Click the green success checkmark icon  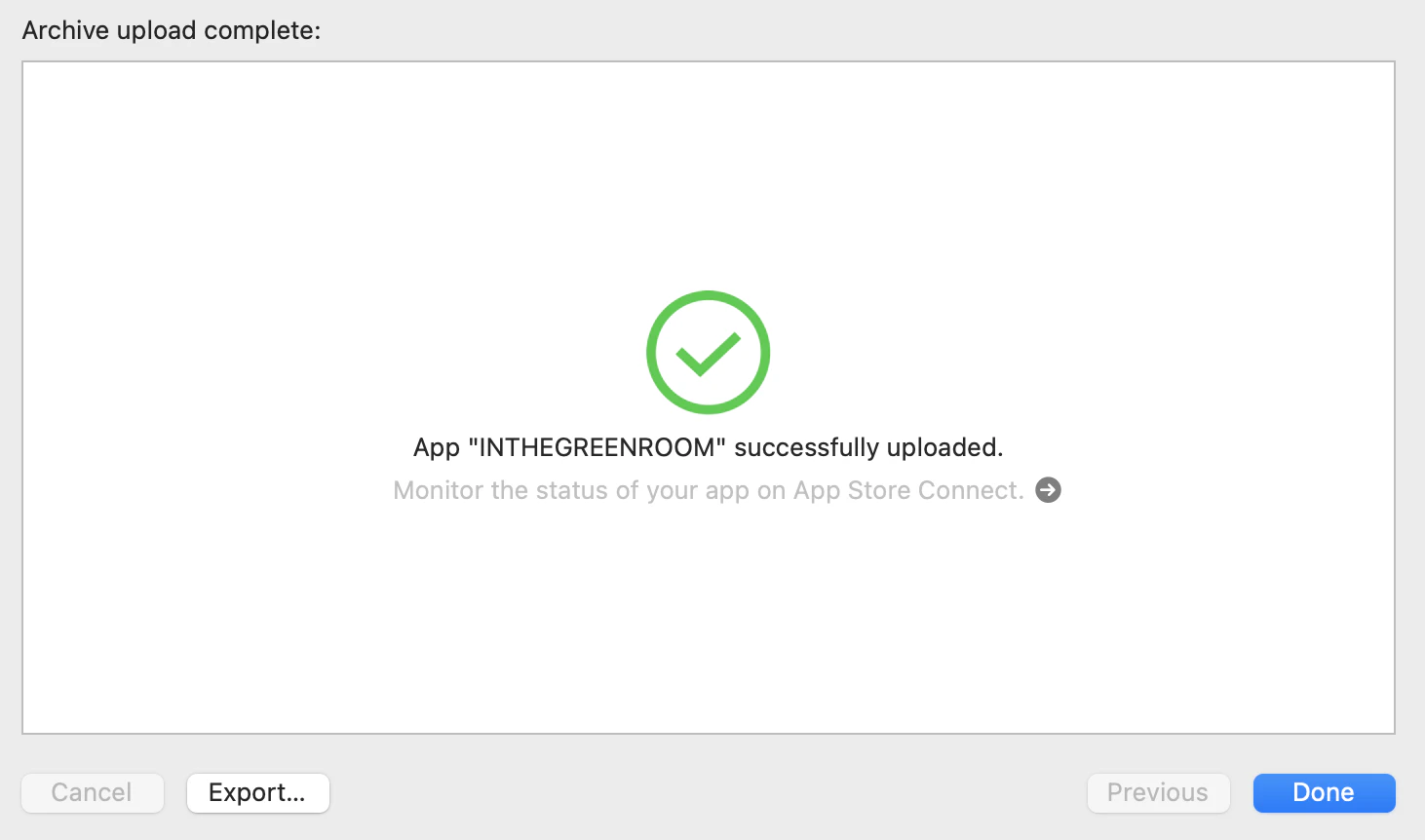pos(709,352)
